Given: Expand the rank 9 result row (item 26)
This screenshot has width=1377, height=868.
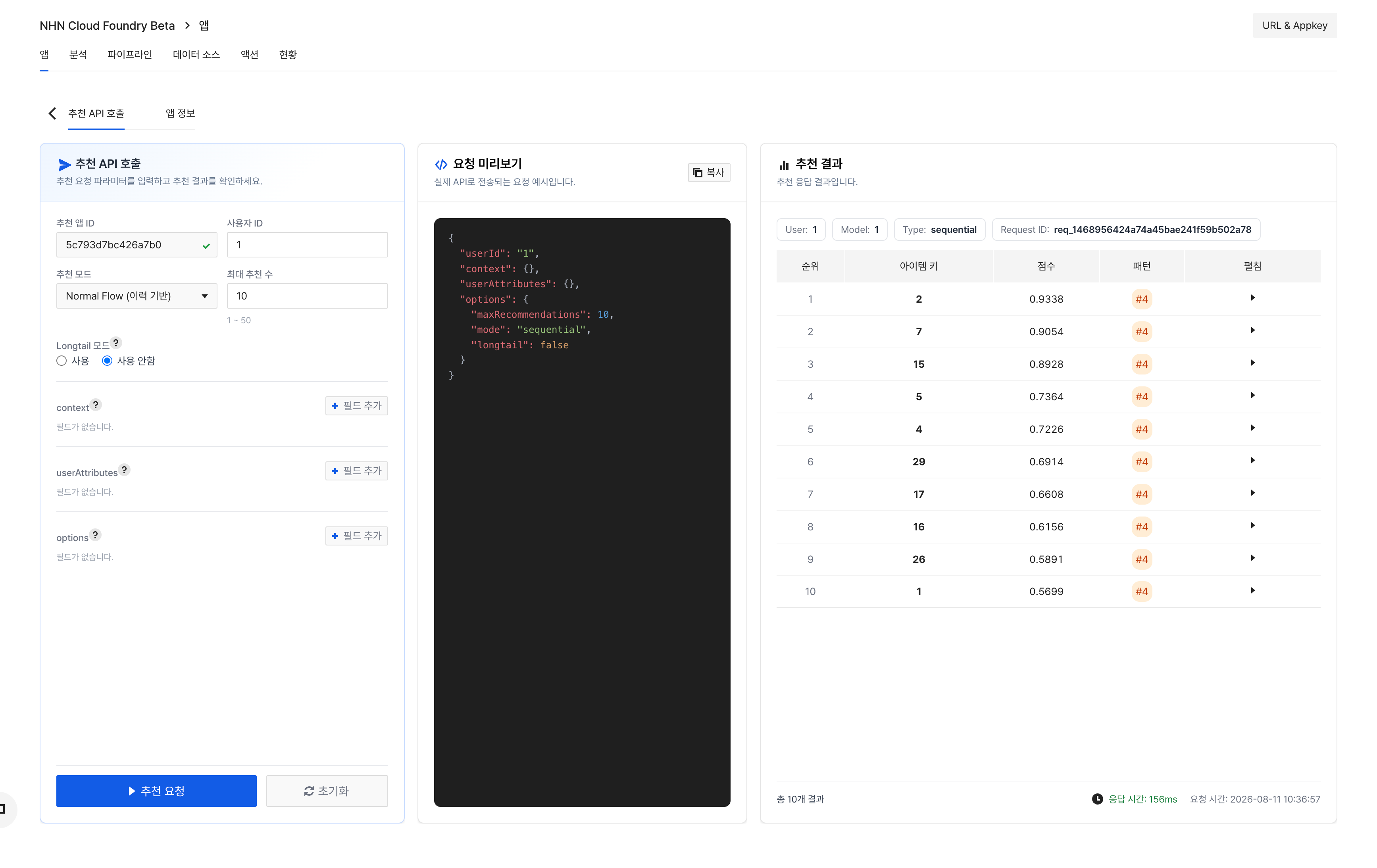Looking at the screenshot, I should [x=1252, y=558].
